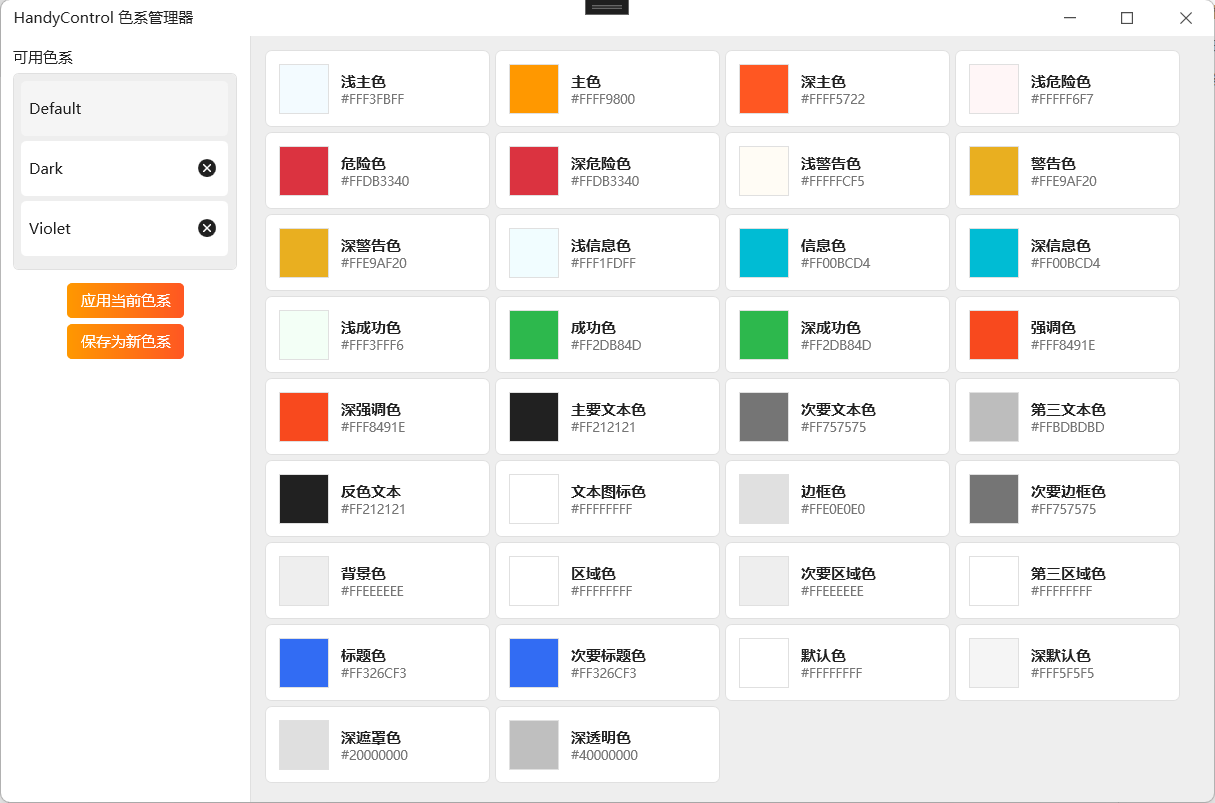1215x803 pixels.
Task: Select the 深成功色 swatch
Action: (x=764, y=335)
